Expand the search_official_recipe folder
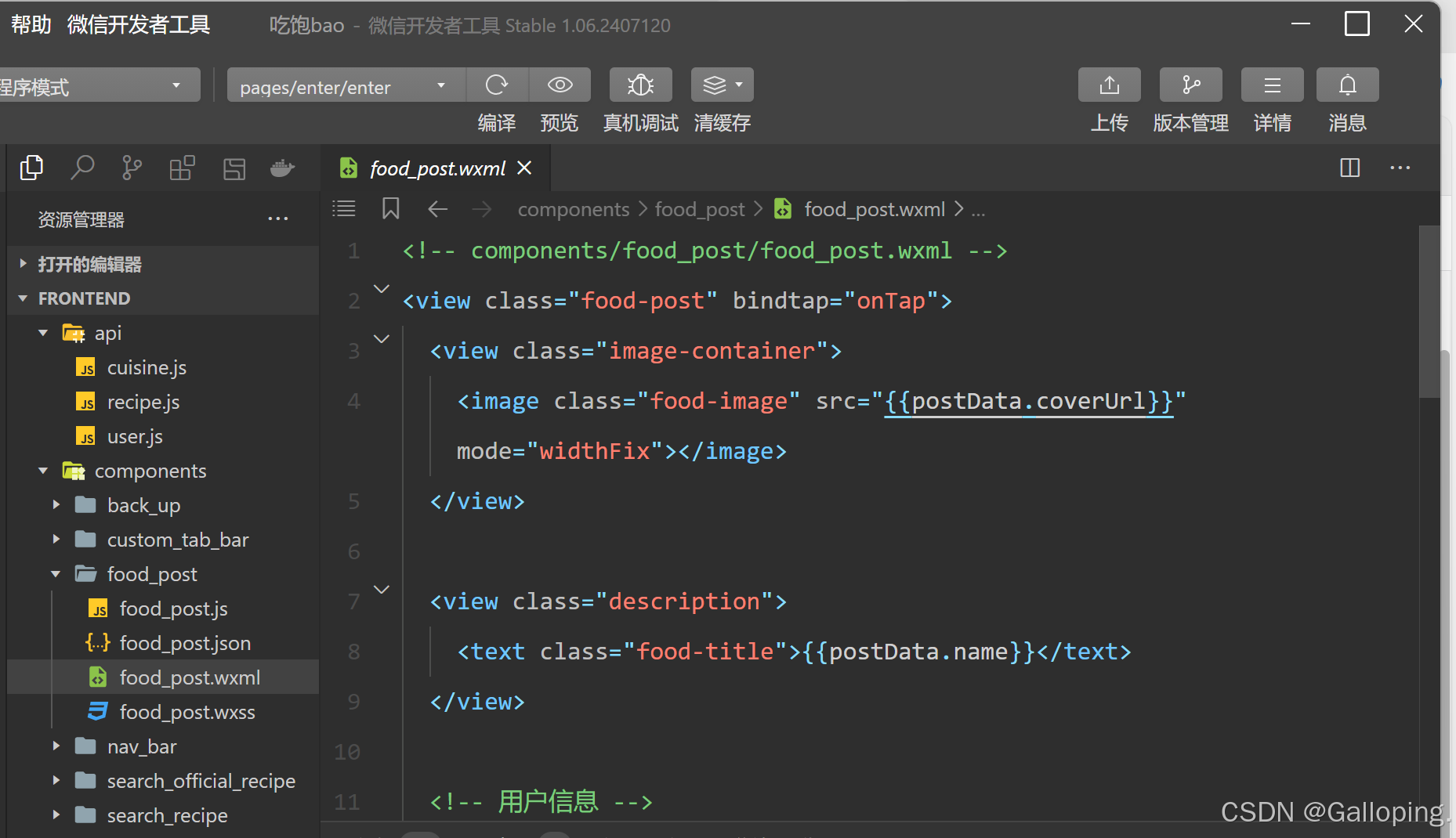1456x838 pixels. [x=56, y=781]
